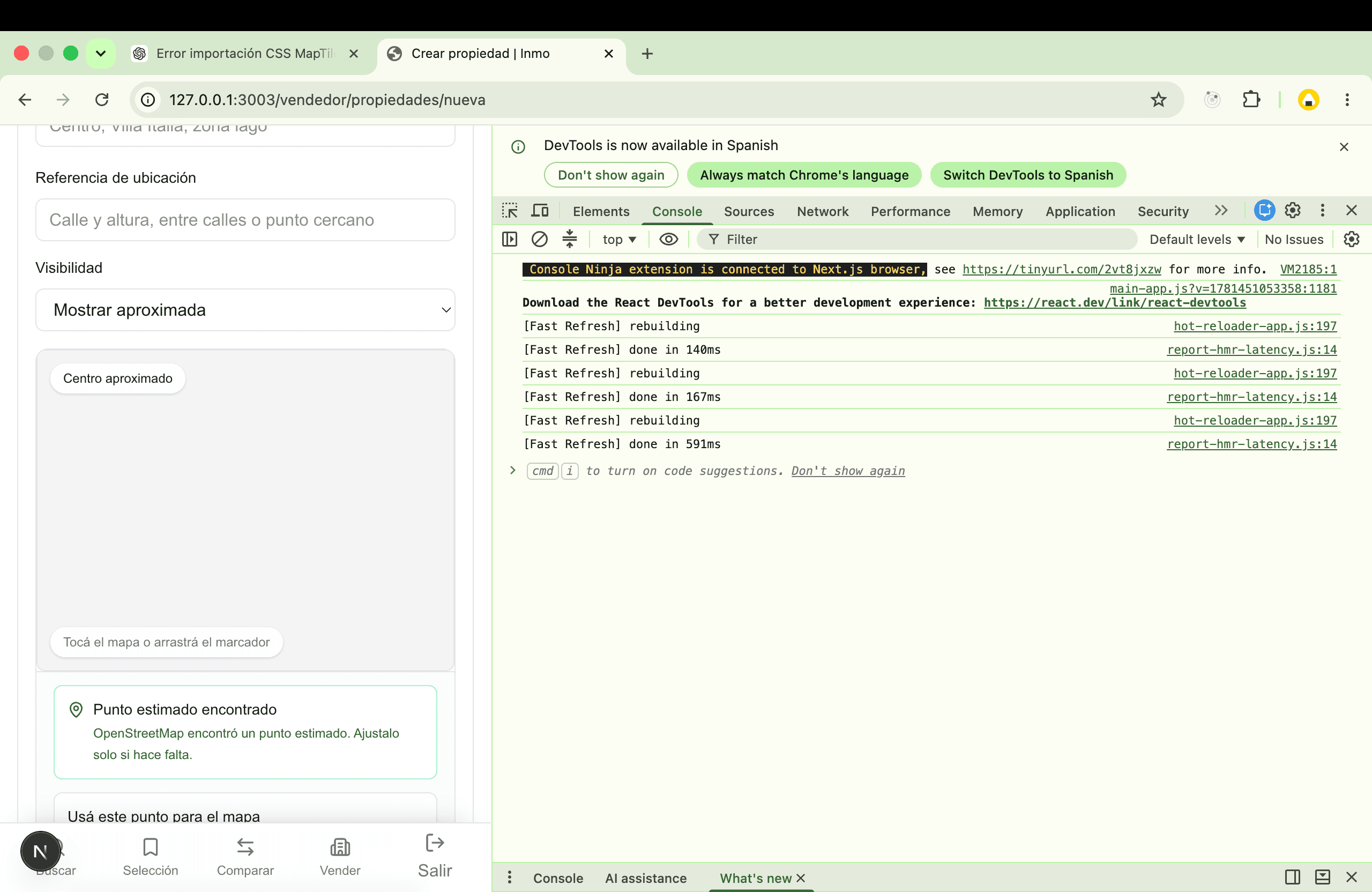The image size is (1372, 892).
Task: Switch to the Performance tab
Action: [910, 211]
